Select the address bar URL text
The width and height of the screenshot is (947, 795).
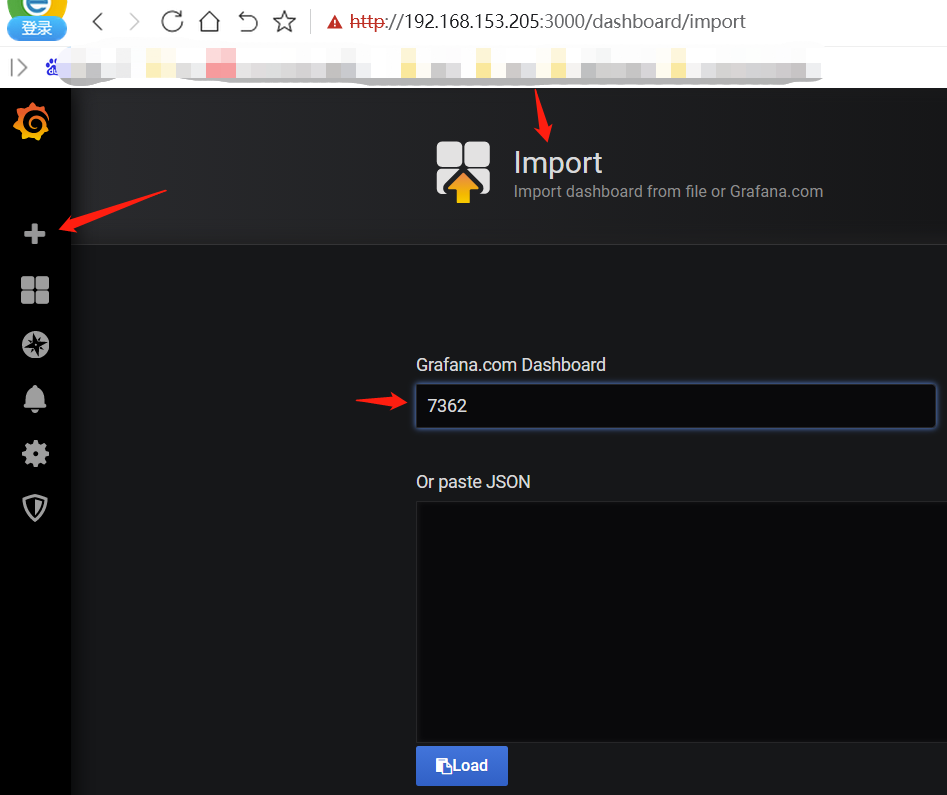click(548, 22)
